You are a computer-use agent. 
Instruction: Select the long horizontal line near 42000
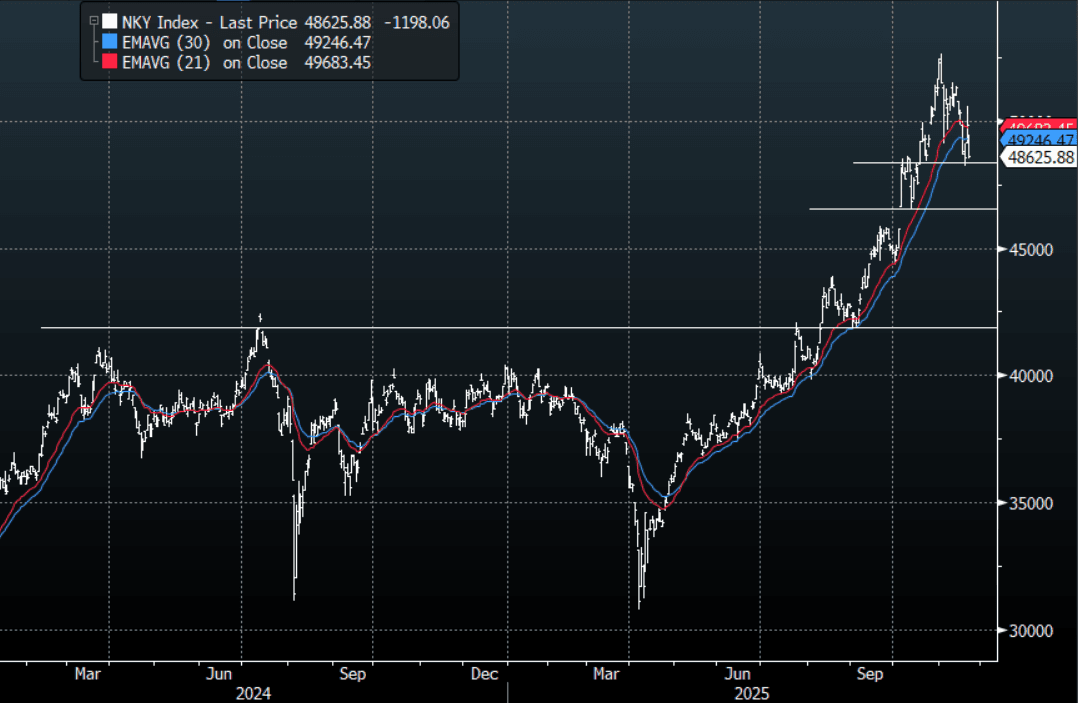[500, 327]
